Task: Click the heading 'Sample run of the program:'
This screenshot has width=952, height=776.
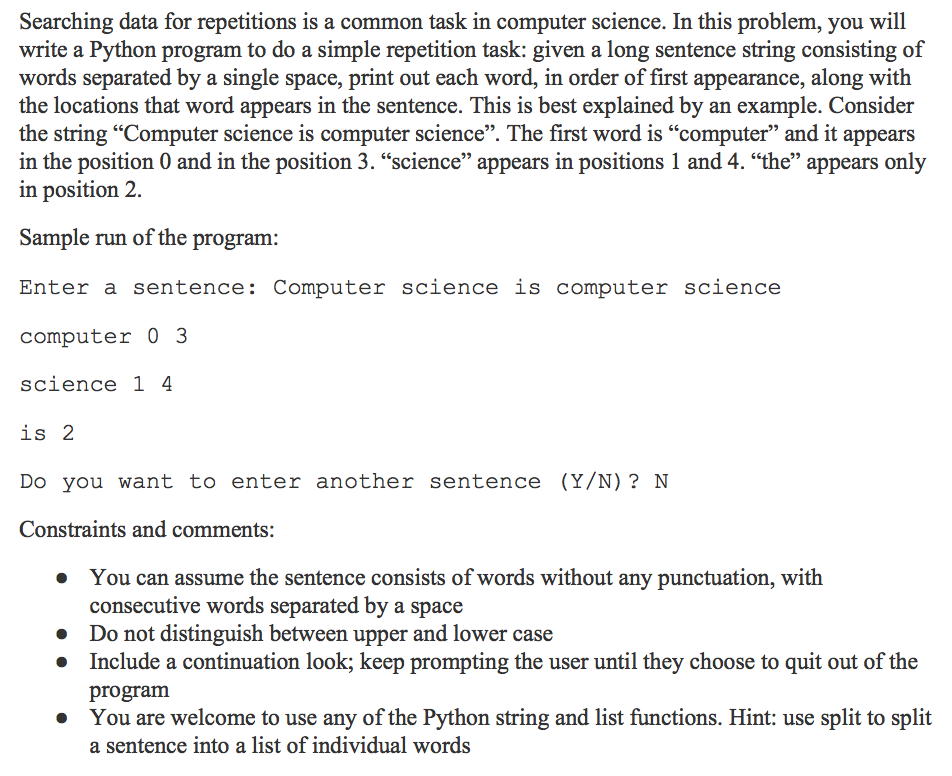Action: point(149,237)
